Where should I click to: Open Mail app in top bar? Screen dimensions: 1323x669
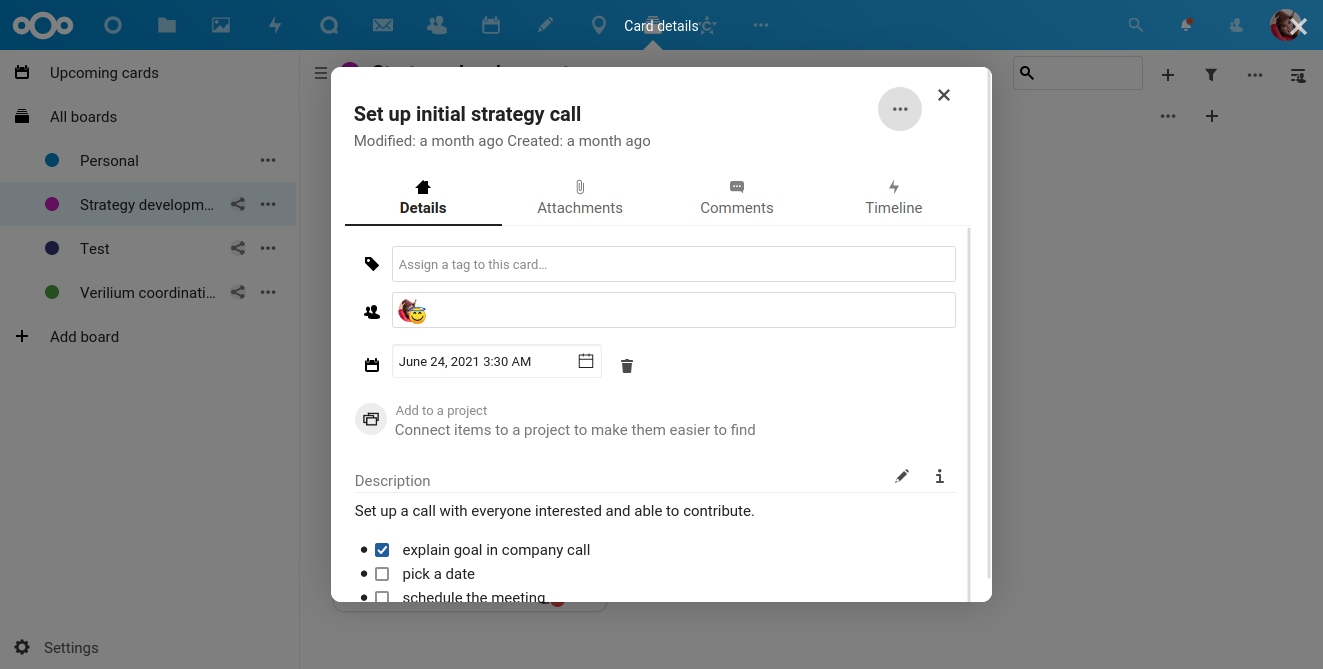tap(382, 25)
